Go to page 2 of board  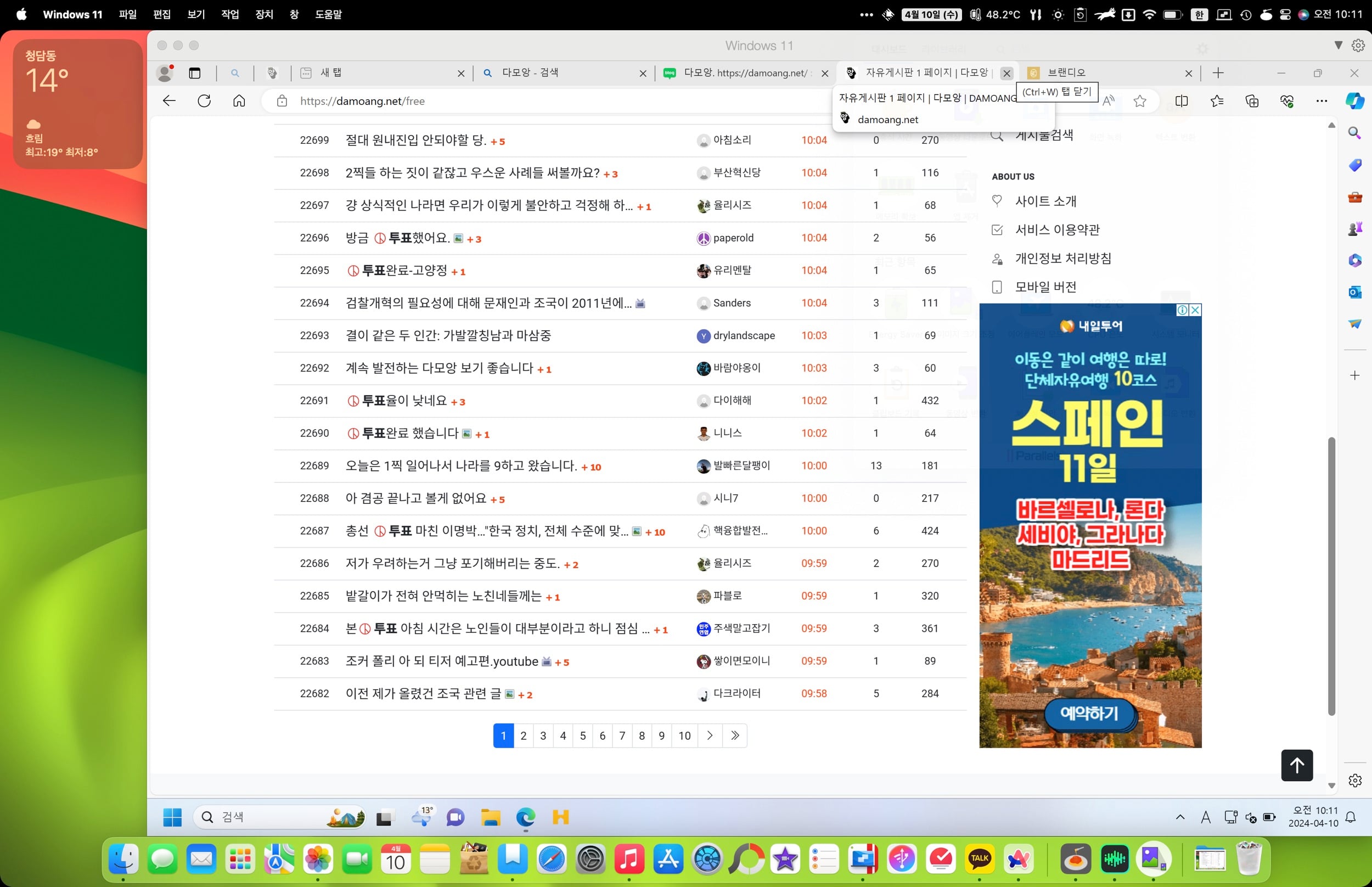[523, 736]
